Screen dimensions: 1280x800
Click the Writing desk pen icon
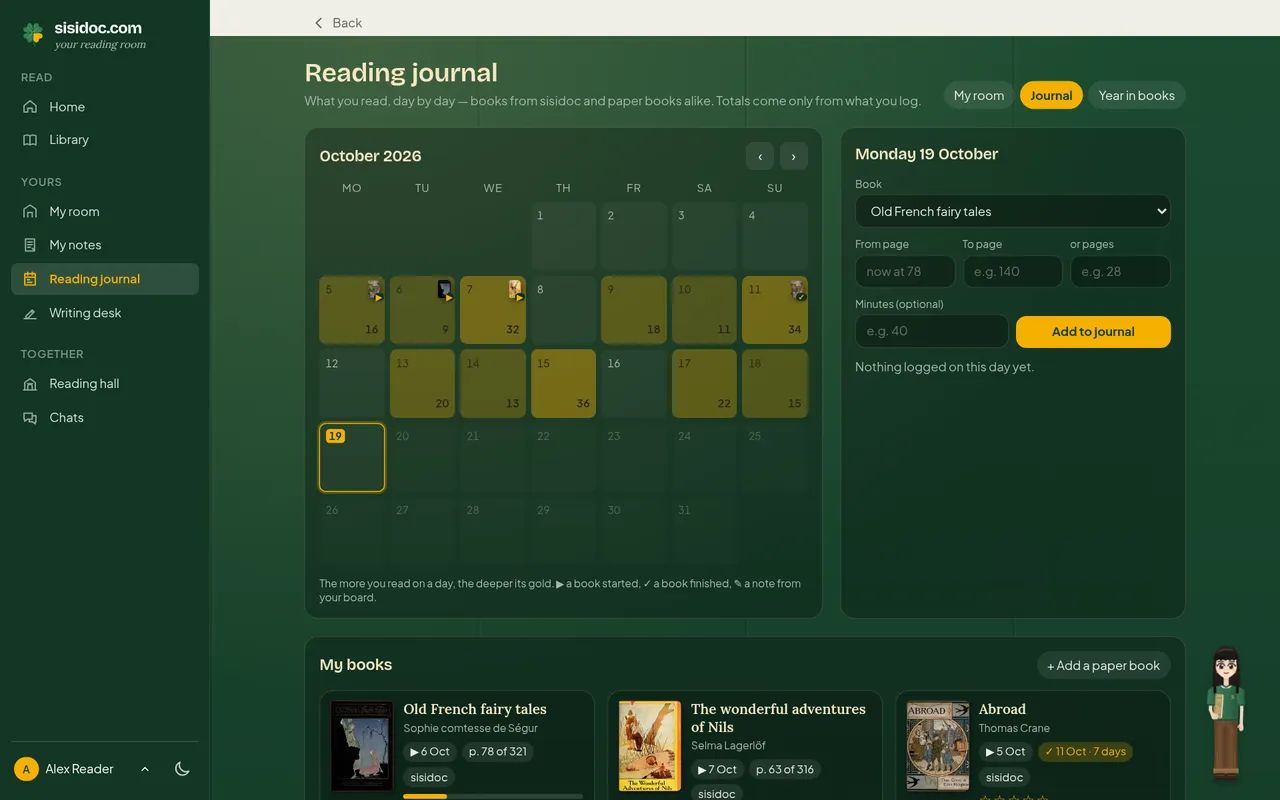(x=30, y=313)
